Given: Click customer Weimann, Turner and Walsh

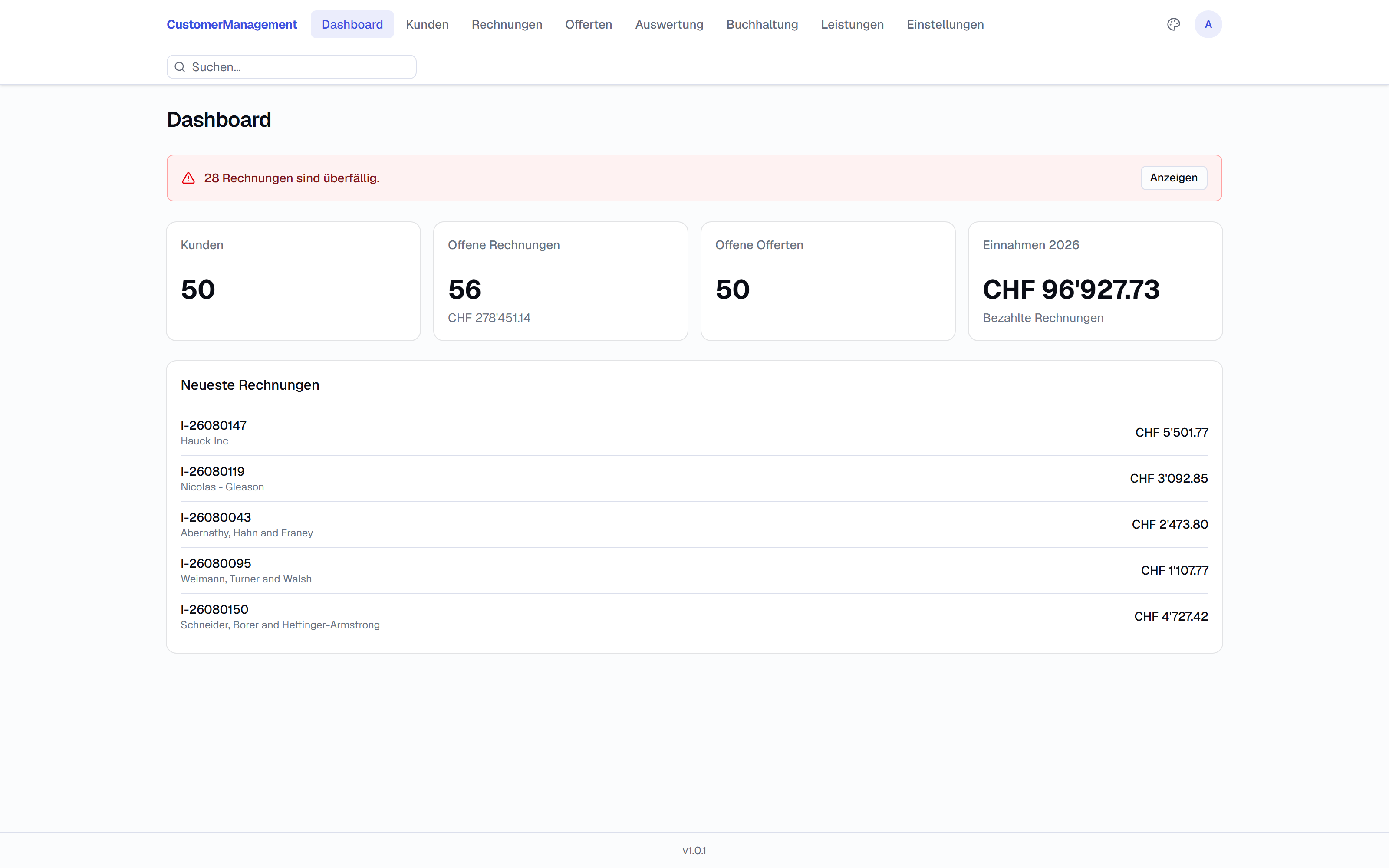Looking at the screenshot, I should point(246,579).
